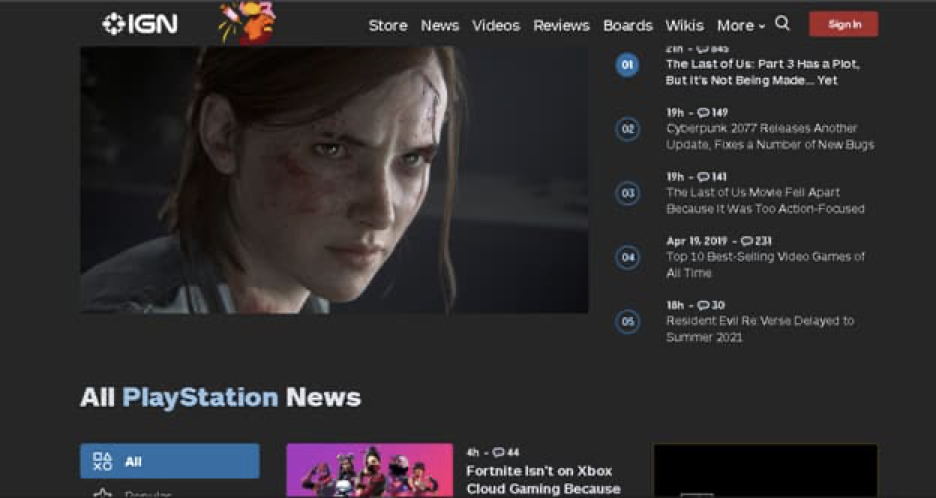
Task: Open Boards in top navigation
Action: pyautogui.click(x=628, y=26)
